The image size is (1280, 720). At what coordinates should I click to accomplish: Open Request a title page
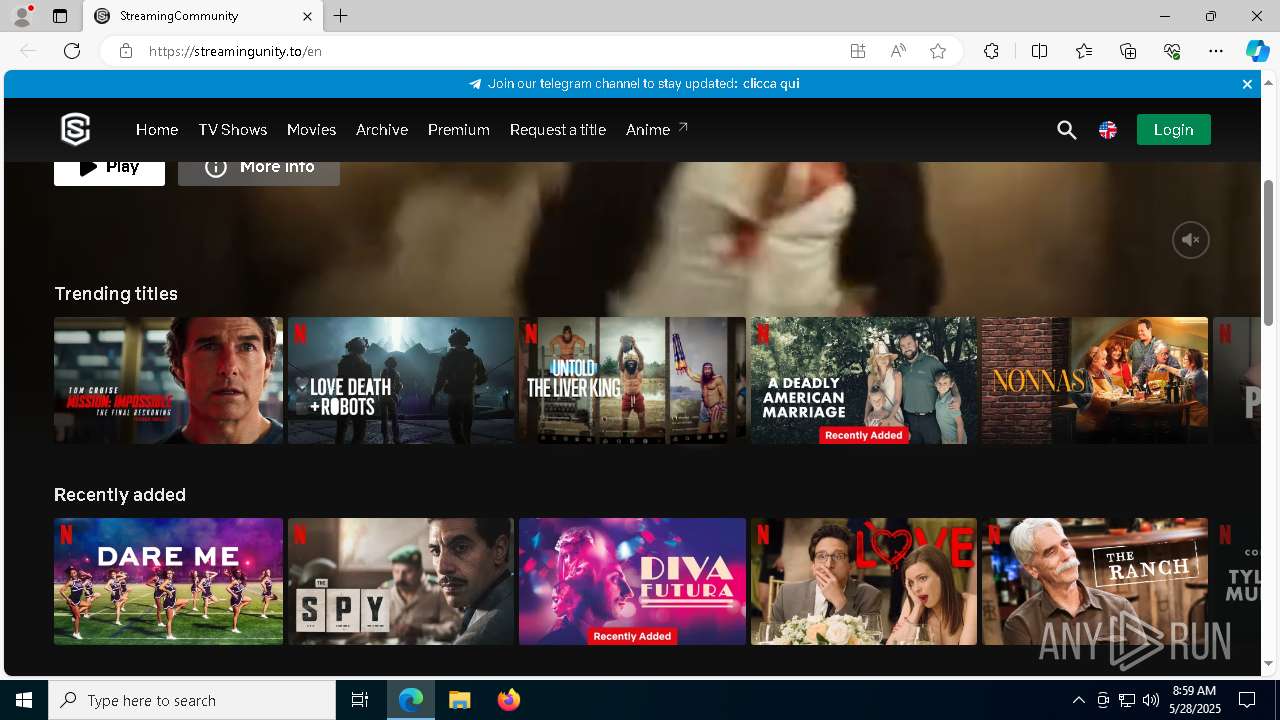point(558,130)
